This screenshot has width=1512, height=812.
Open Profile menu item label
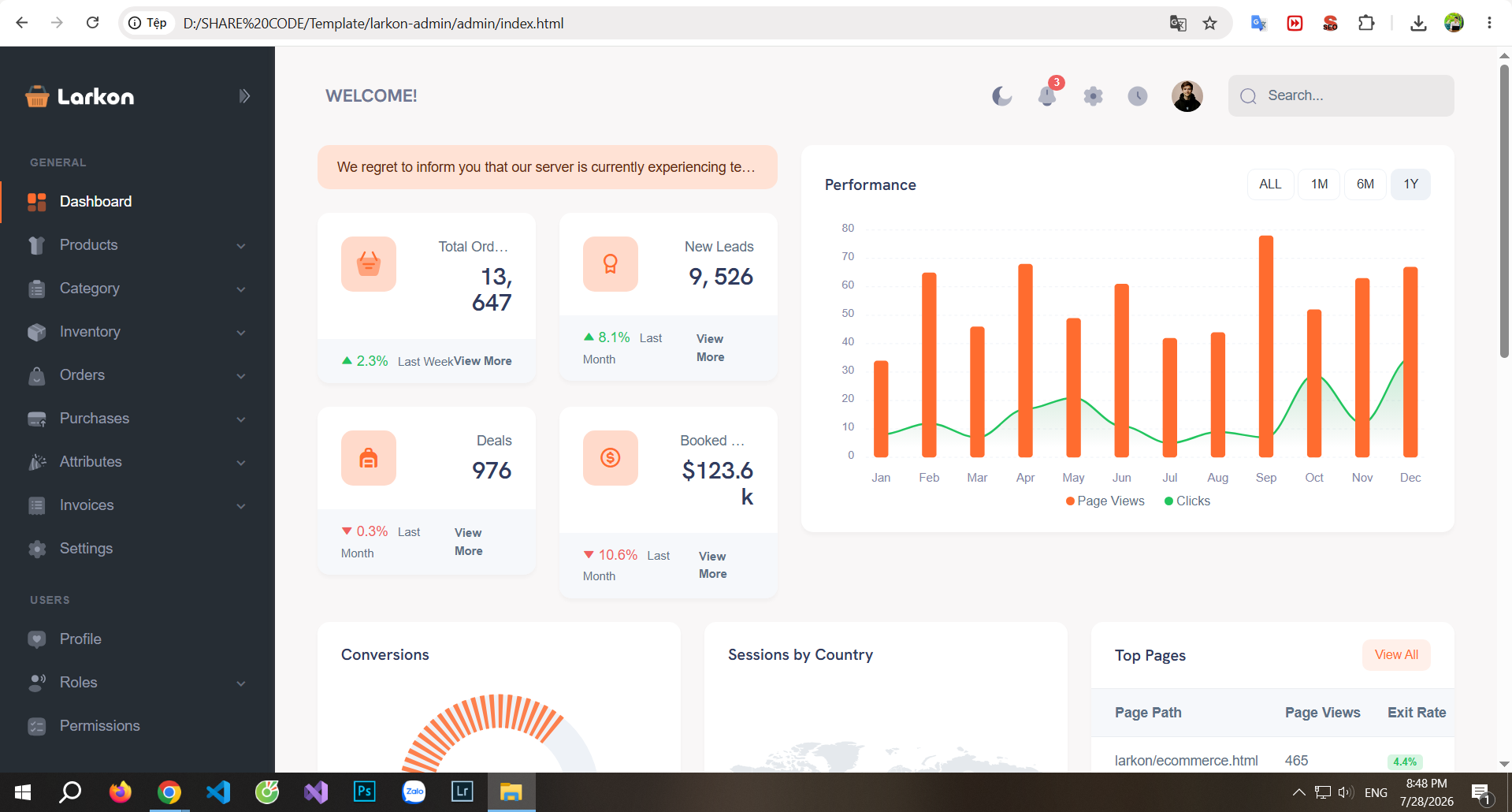80,639
